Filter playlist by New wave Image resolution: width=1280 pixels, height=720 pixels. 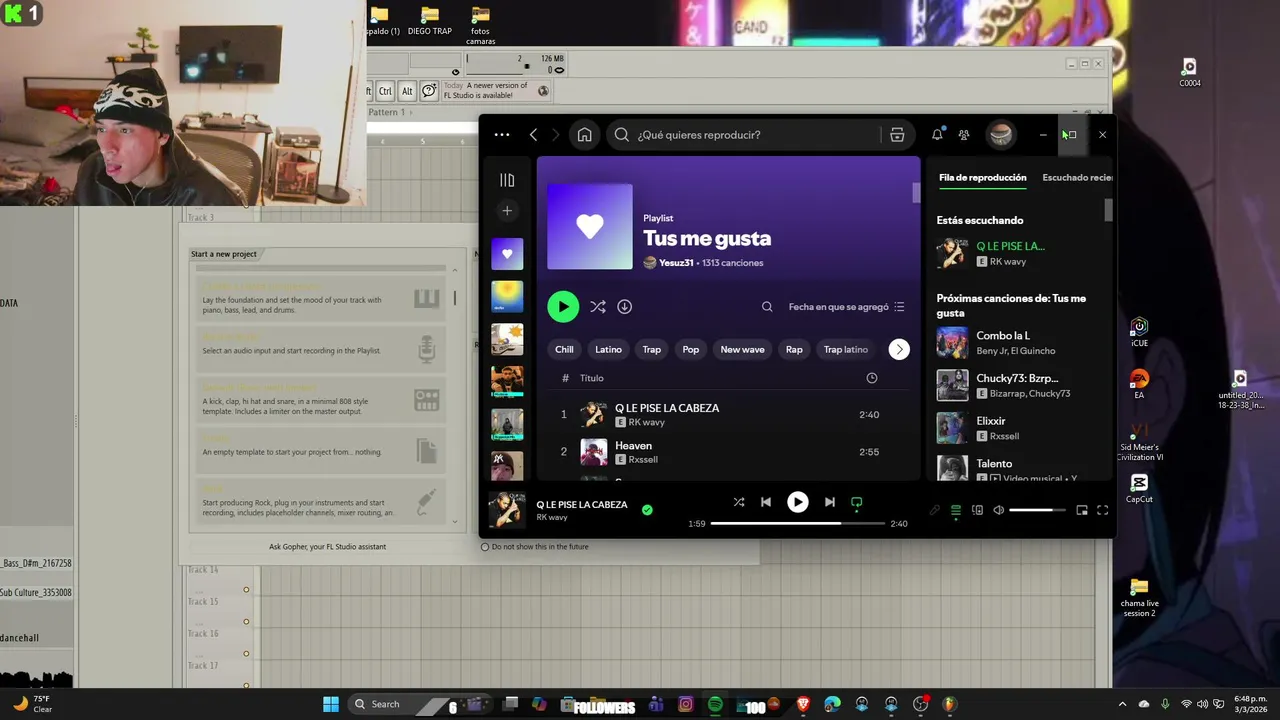click(742, 349)
